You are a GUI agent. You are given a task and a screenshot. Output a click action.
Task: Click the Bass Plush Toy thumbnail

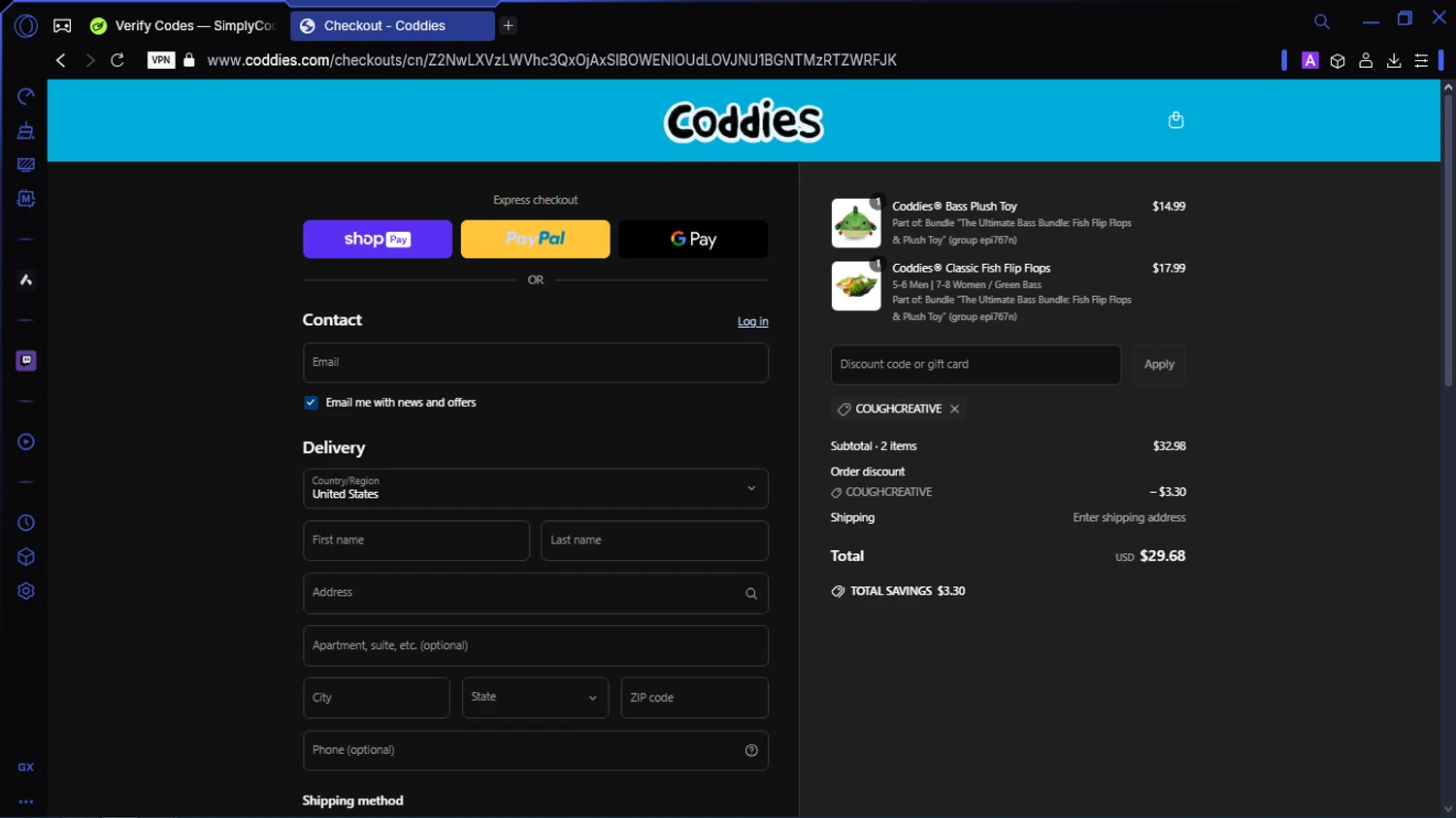[855, 223]
